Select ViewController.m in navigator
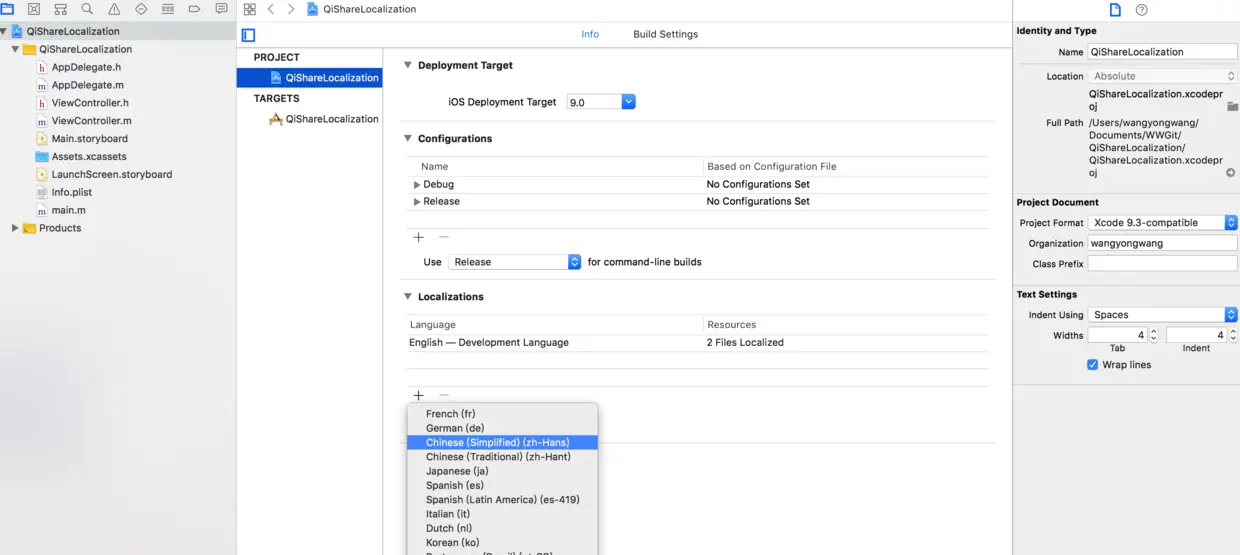 coord(91,121)
